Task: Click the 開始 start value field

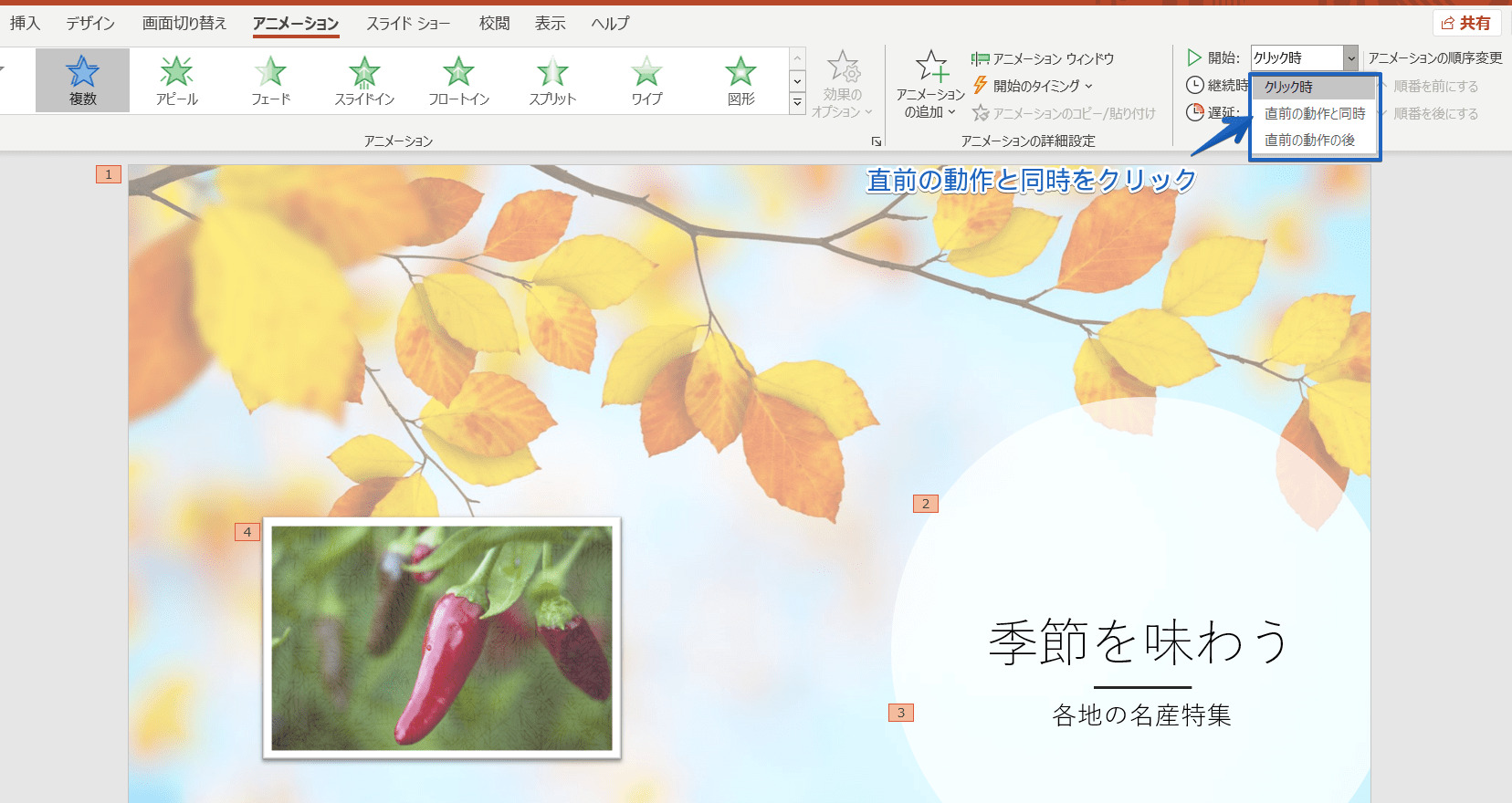Action: pyautogui.click(x=1297, y=57)
